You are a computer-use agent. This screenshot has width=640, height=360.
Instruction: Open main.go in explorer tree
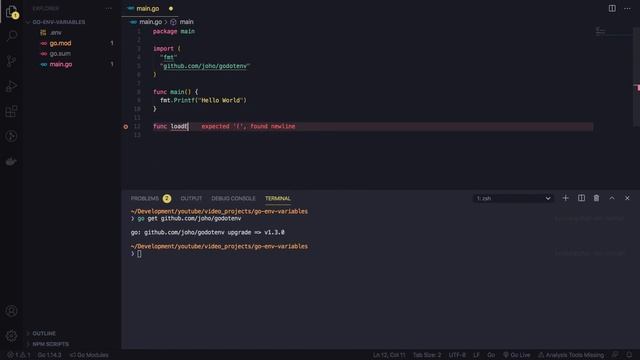(60, 64)
